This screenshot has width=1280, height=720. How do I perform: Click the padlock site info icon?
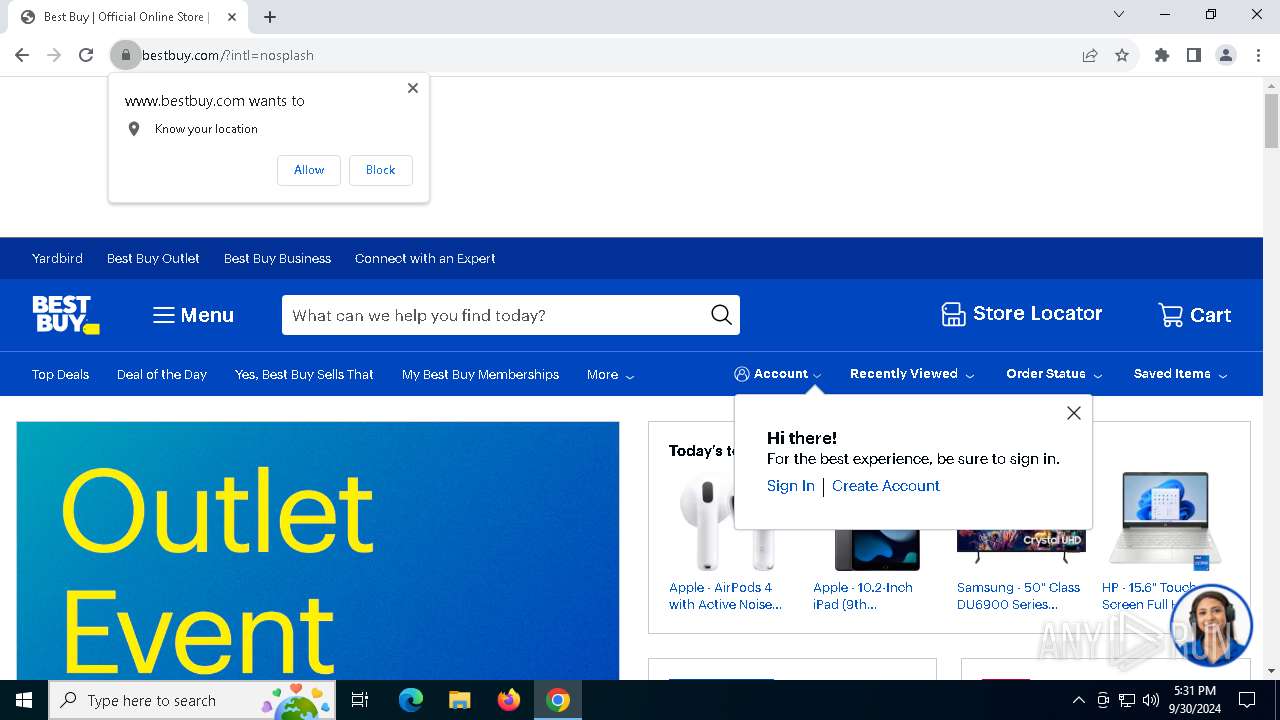coord(125,55)
